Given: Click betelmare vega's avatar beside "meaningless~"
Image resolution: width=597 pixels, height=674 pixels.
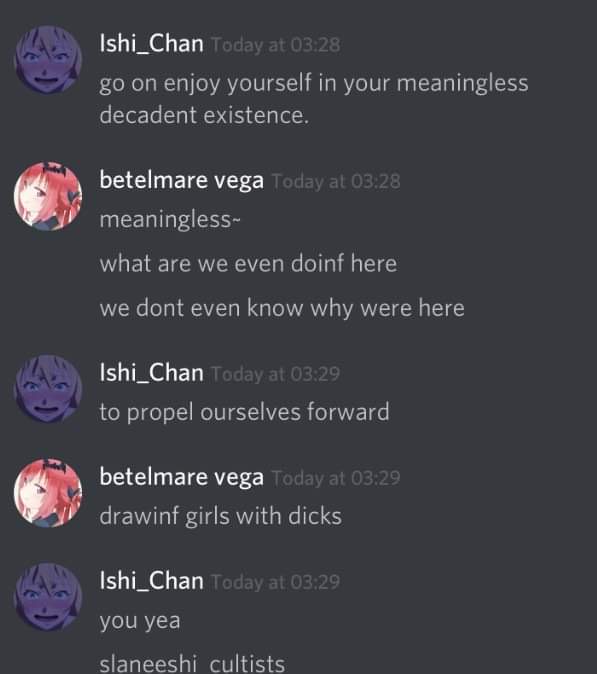Looking at the screenshot, I should (x=48, y=196).
